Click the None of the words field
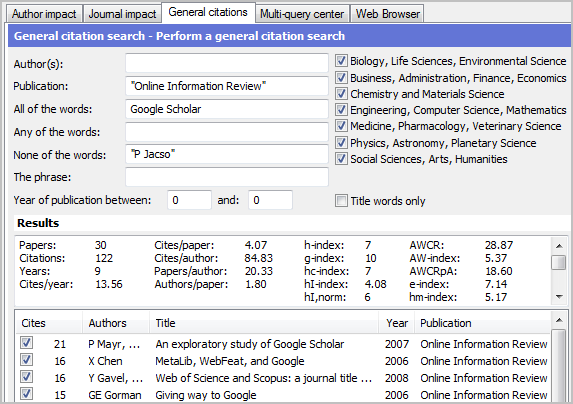Viewport: 573px width, 404px height. click(227, 155)
